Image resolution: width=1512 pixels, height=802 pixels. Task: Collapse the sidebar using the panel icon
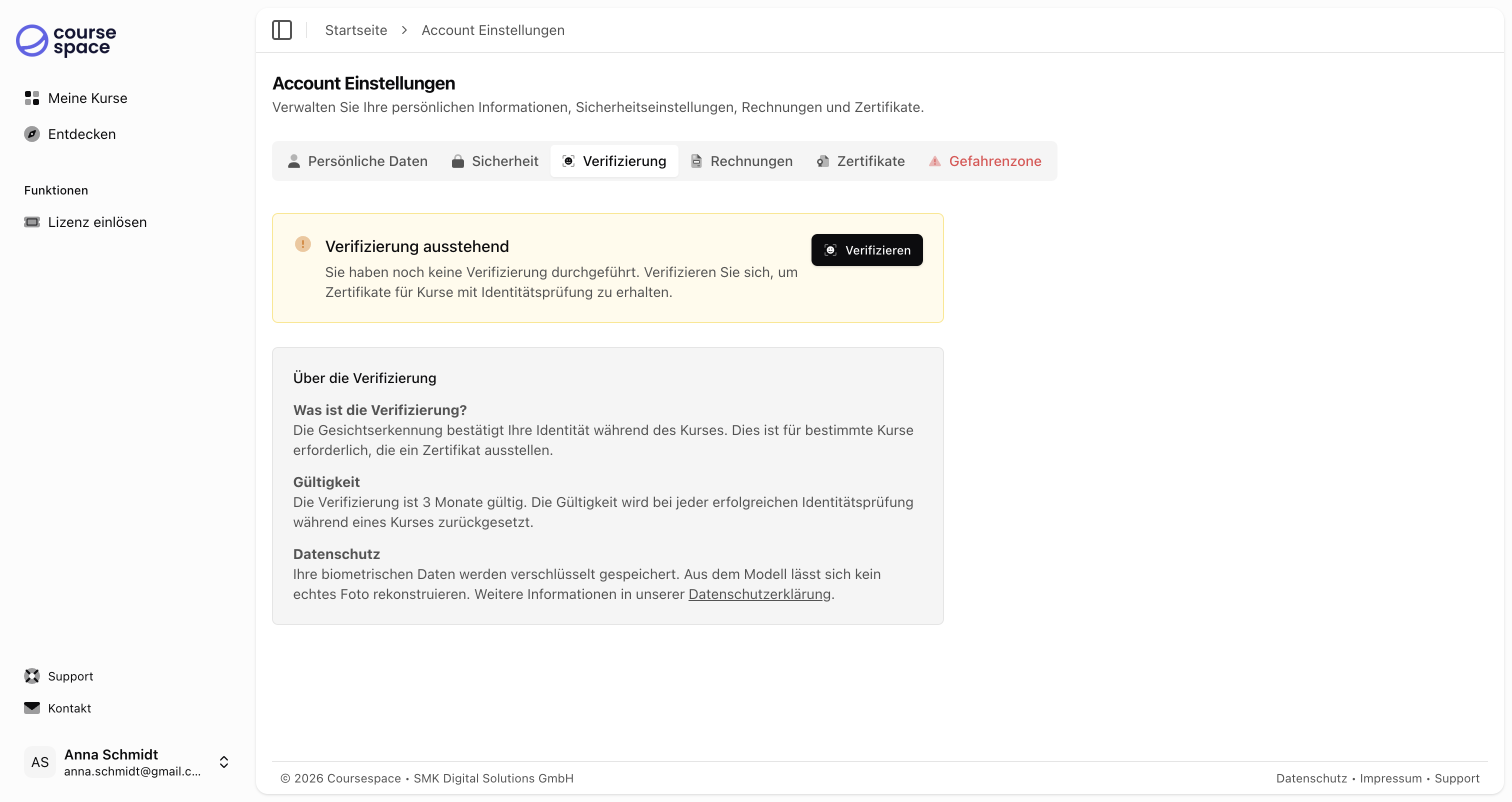[x=281, y=30]
